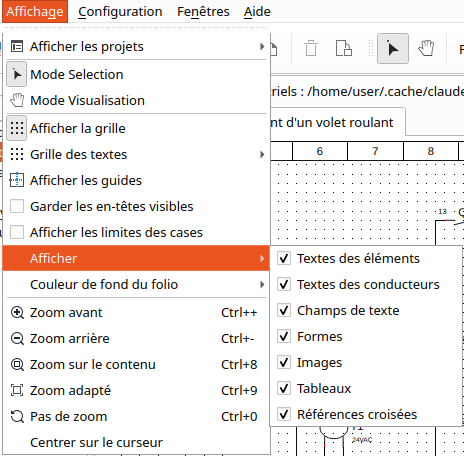Viewport: 464px width, 456px height.
Task: Expand Grille des textes submenu arrow
Action: pos(262,154)
